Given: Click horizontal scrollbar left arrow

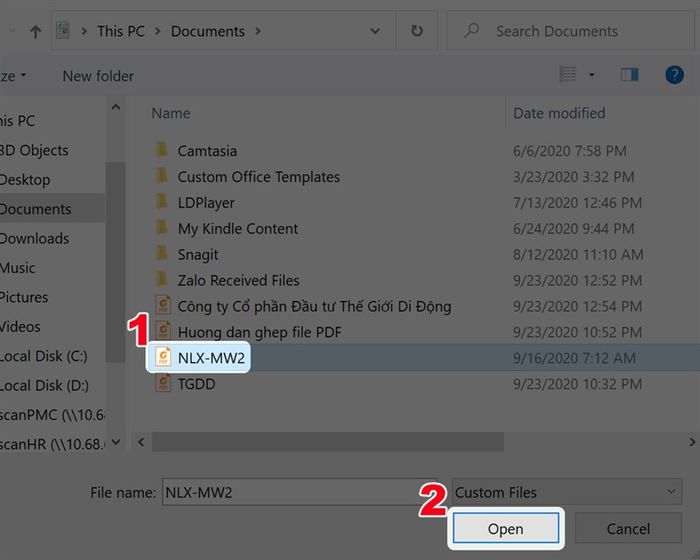Looking at the screenshot, I should [x=141, y=442].
